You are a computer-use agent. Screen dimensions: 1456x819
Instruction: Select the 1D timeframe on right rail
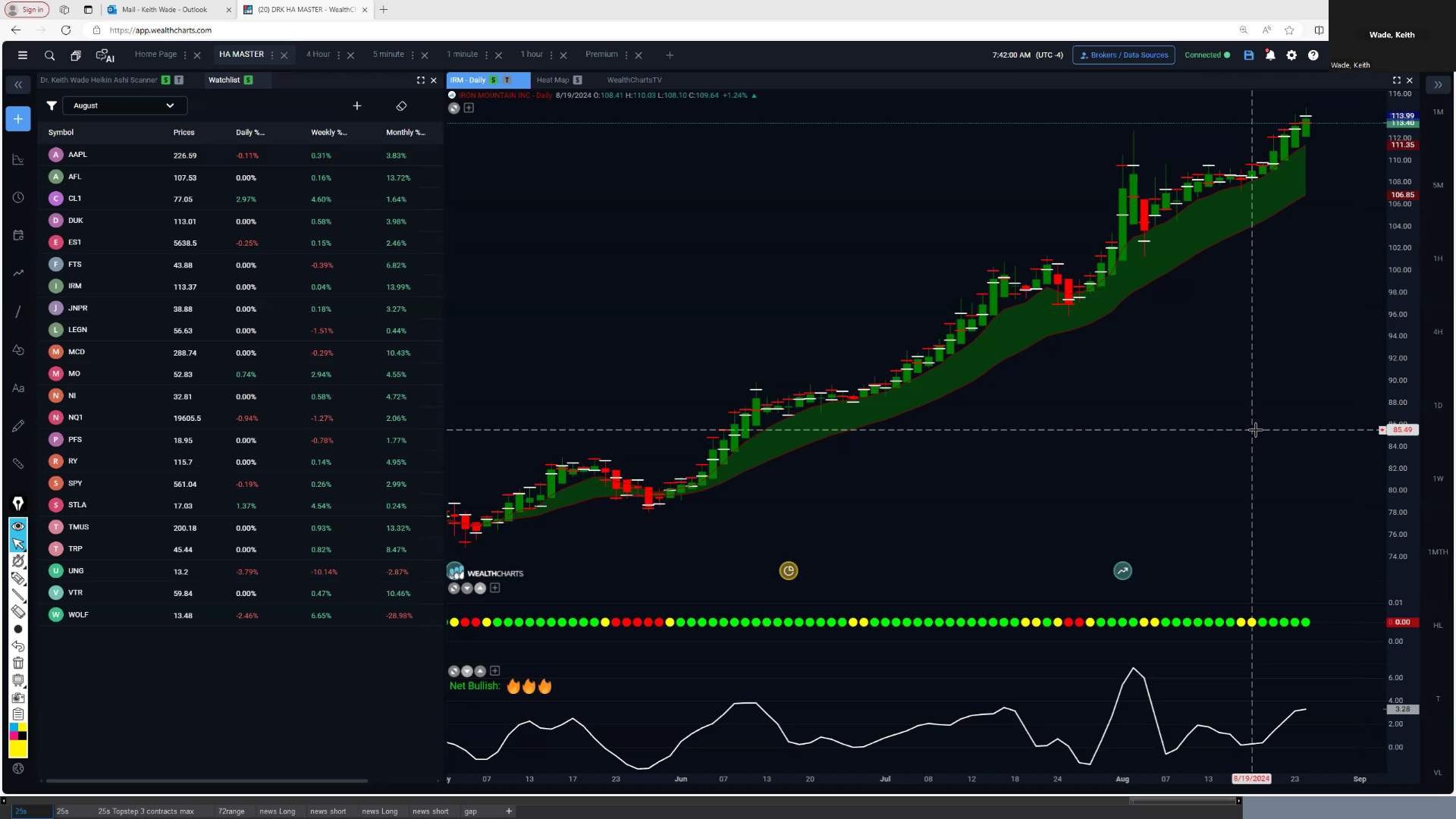(x=1438, y=406)
